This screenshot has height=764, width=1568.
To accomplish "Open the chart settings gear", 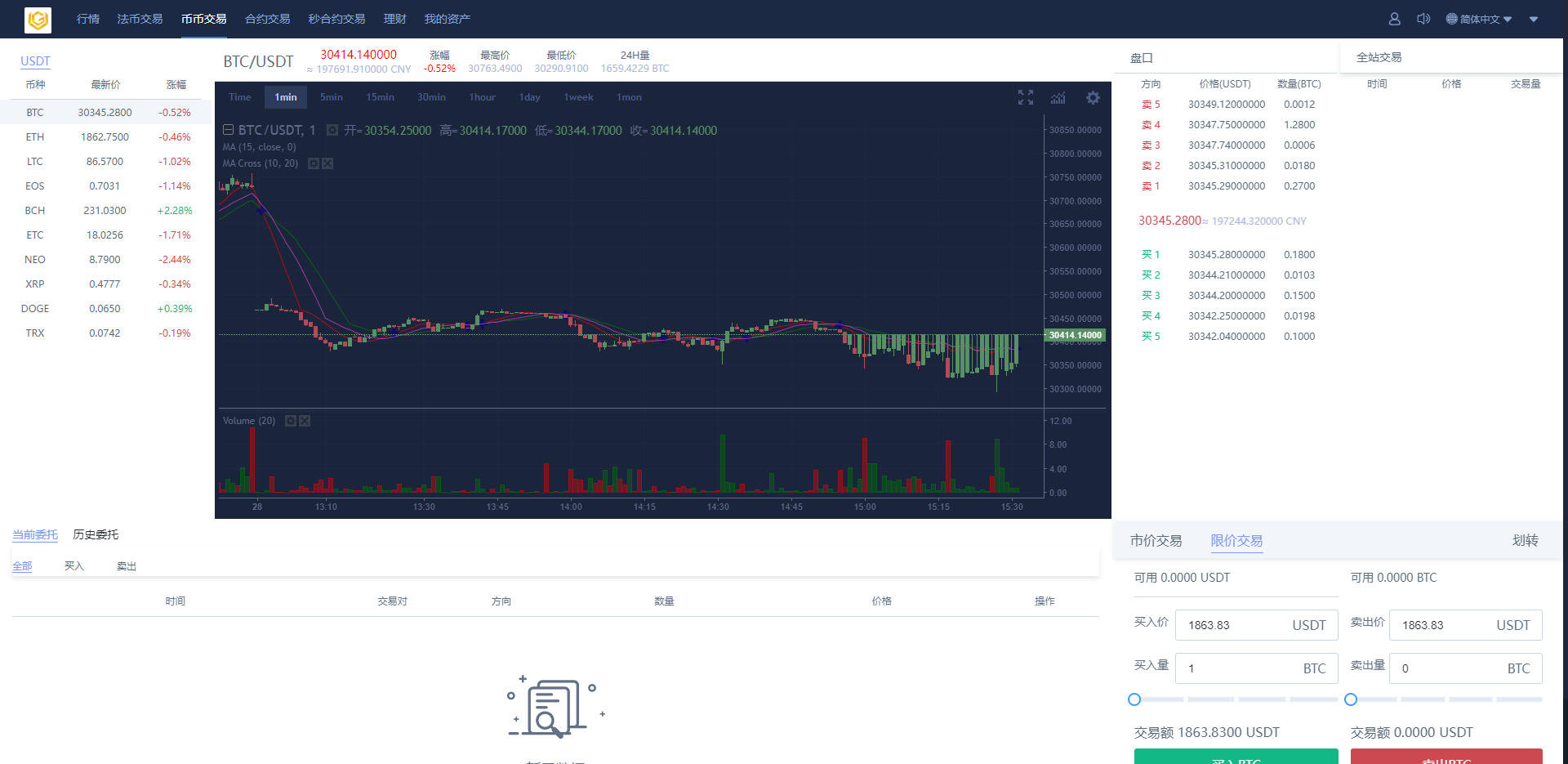I will (1093, 98).
